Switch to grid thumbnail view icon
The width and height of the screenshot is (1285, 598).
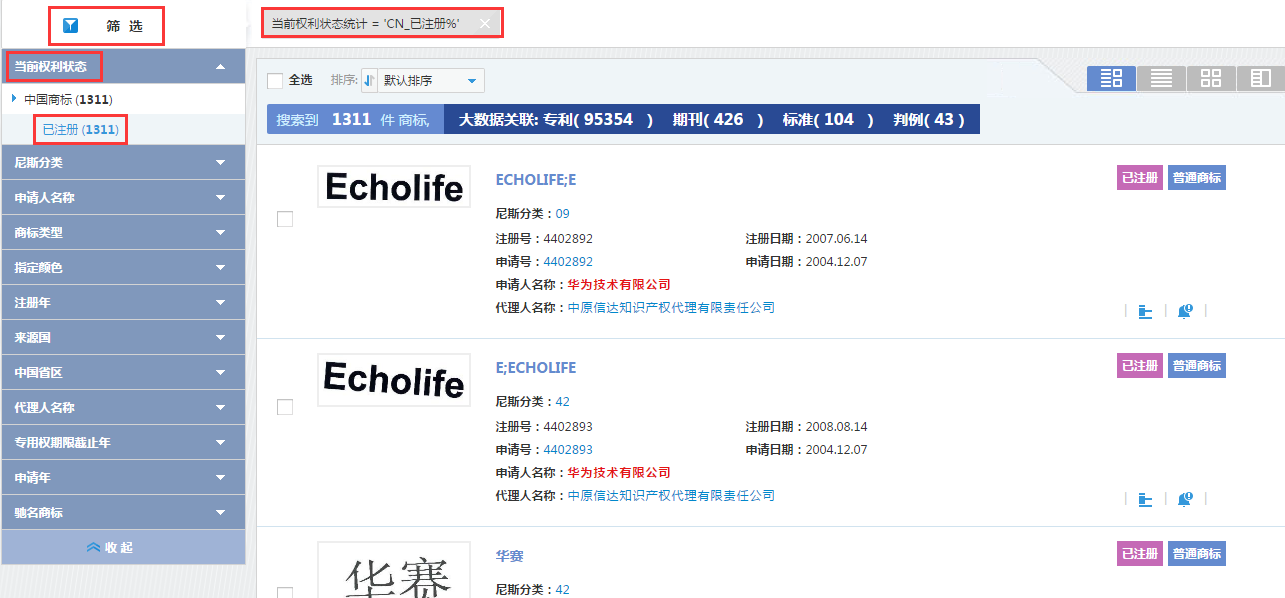(x=1211, y=78)
